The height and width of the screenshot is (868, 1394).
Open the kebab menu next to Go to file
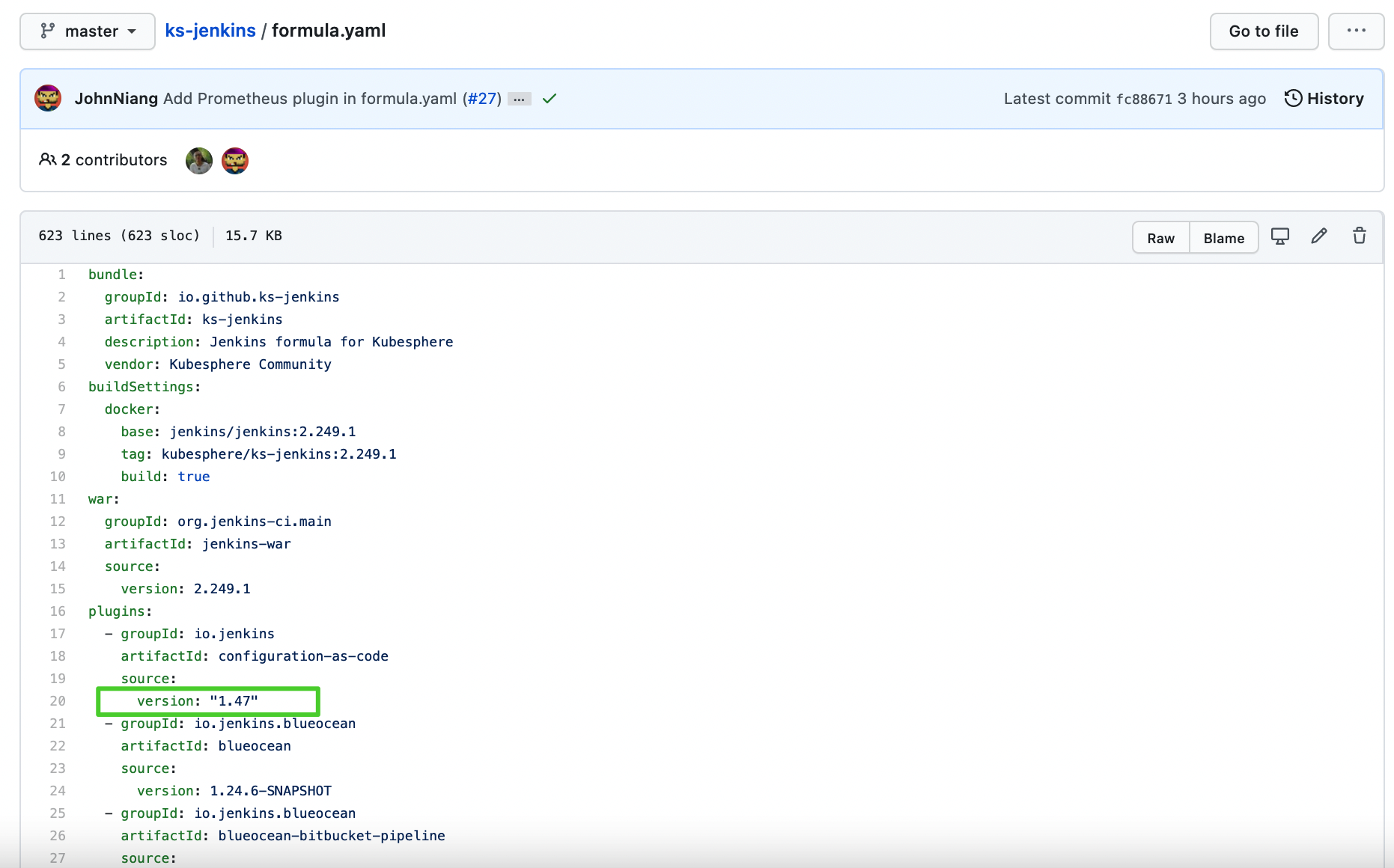[1356, 31]
